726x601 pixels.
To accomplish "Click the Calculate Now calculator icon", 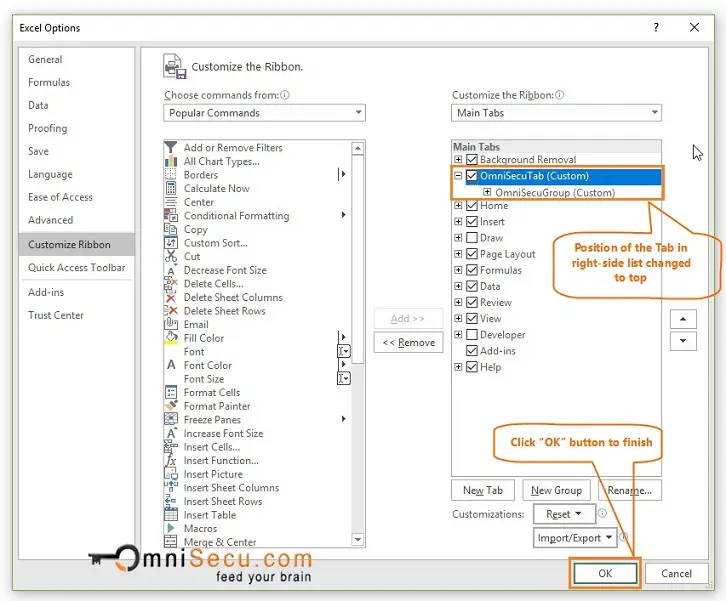I will [x=171, y=188].
